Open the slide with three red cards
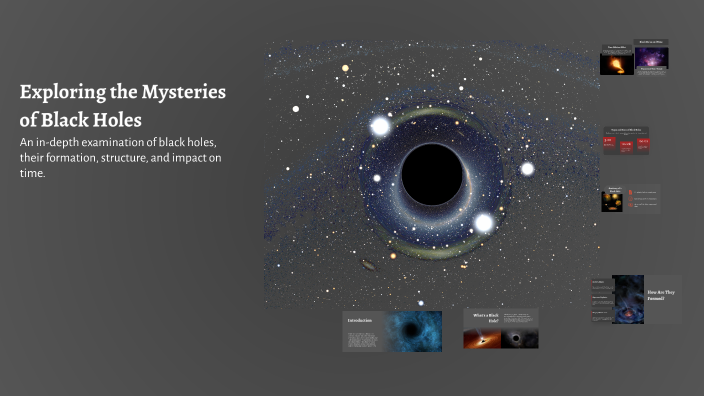This screenshot has height=396, width=704. click(x=626, y=141)
